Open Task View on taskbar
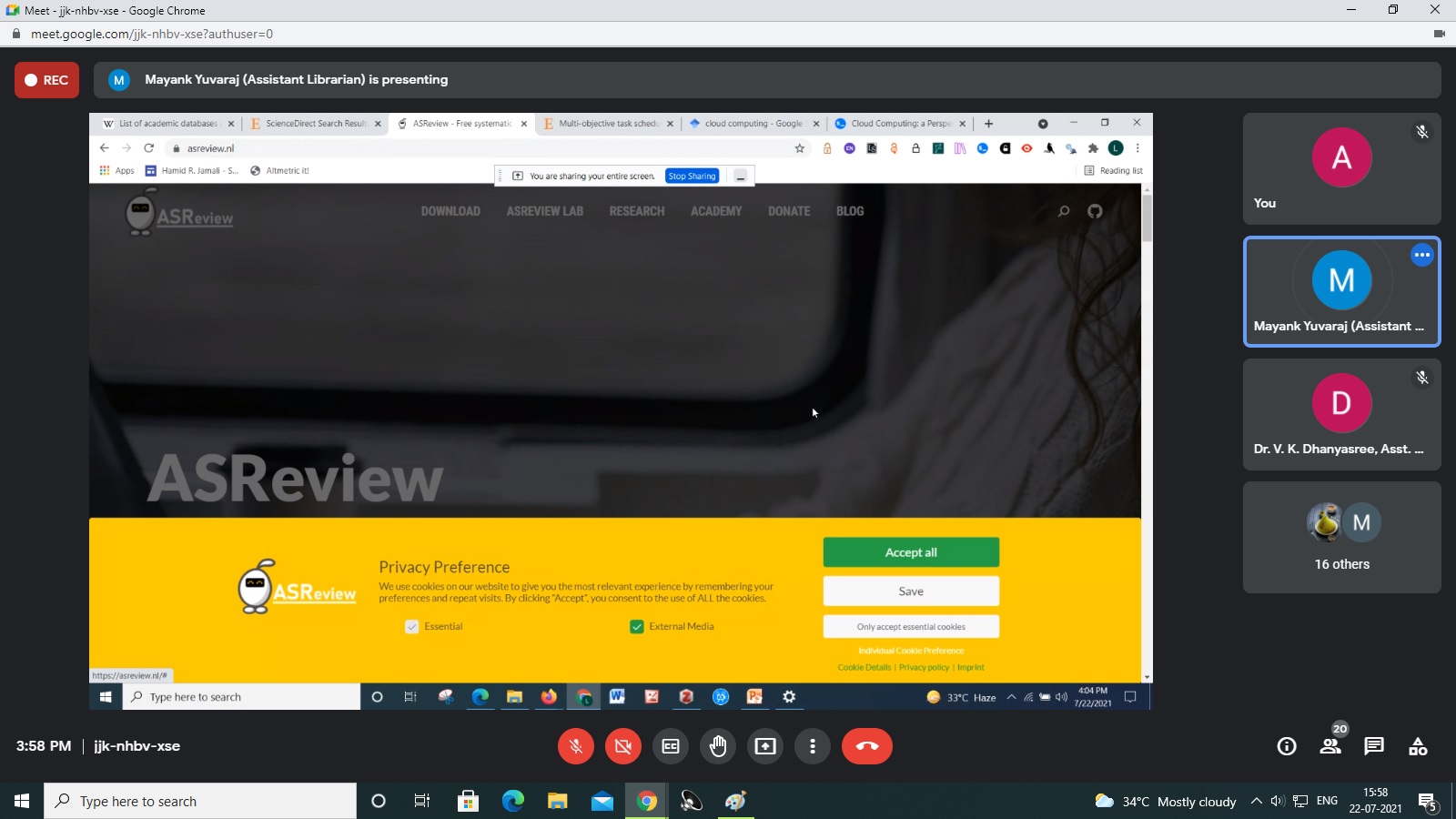The height and width of the screenshot is (819, 1456). coord(422,801)
